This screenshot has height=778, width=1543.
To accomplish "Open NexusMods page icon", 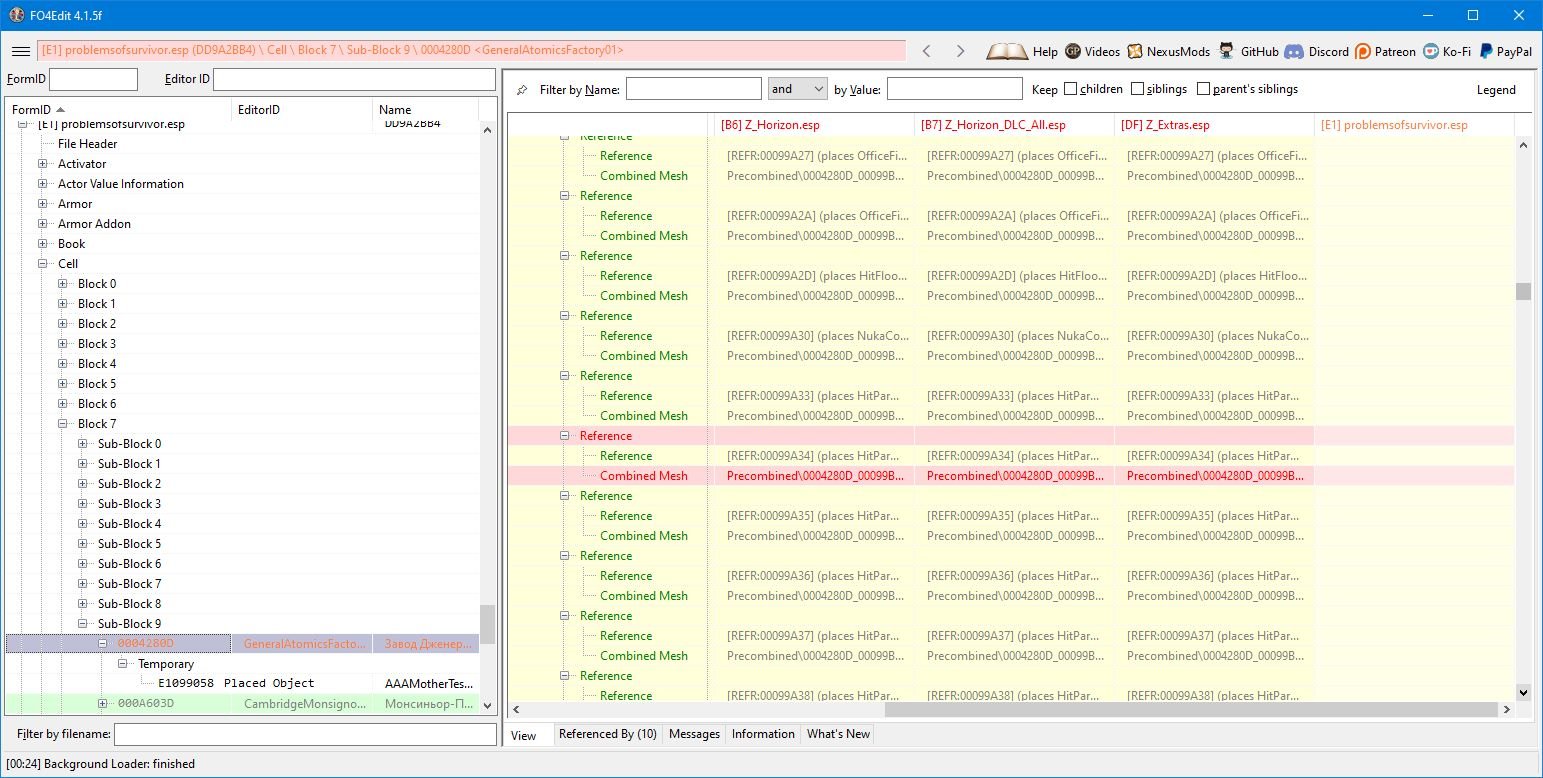I will coord(1135,51).
